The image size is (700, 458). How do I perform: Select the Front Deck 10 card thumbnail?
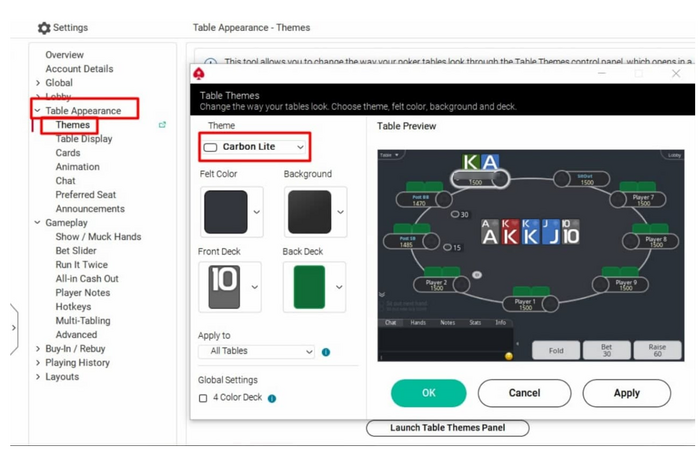(x=225, y=287)
